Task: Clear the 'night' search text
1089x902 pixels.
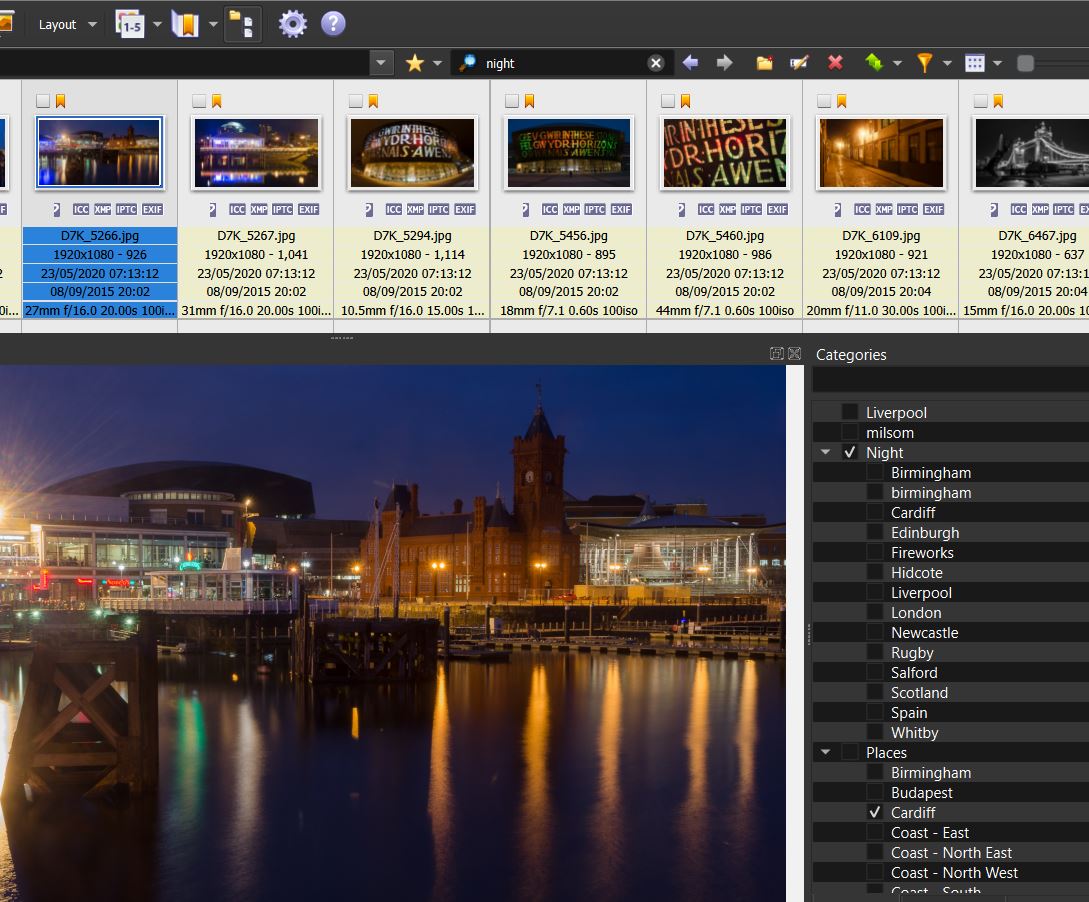Action: [x=656, y=63]
